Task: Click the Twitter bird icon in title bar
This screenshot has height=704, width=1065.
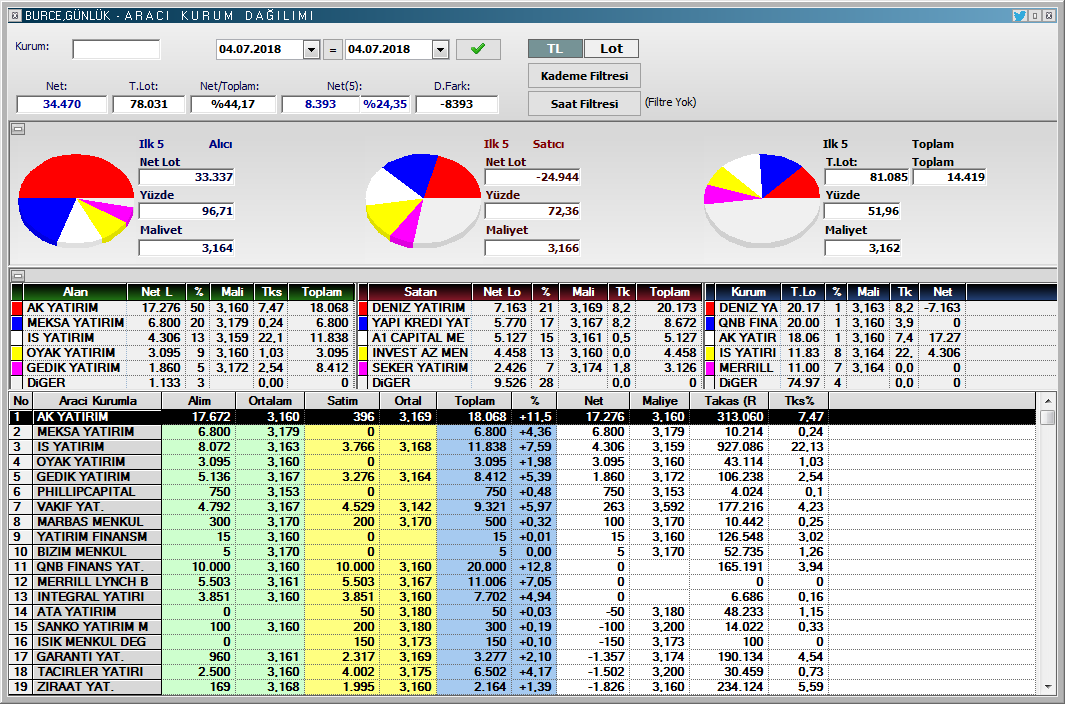Action: tap(1019, 15)
